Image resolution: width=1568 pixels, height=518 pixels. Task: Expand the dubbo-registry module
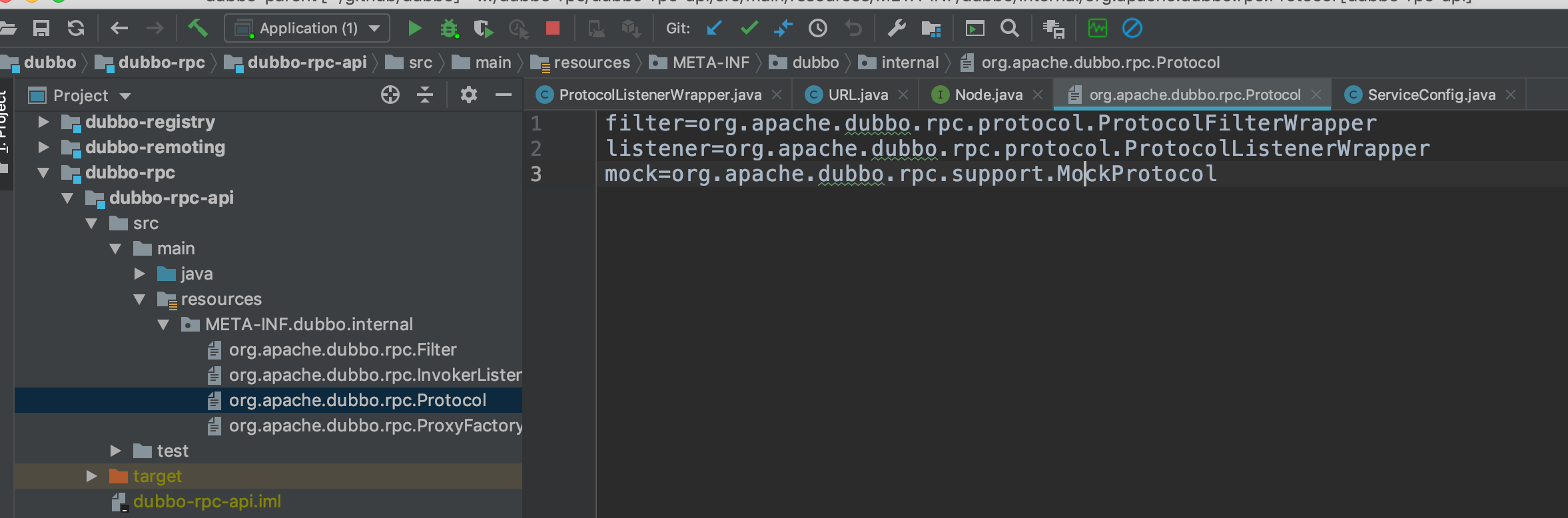click(x=43, y=122)
